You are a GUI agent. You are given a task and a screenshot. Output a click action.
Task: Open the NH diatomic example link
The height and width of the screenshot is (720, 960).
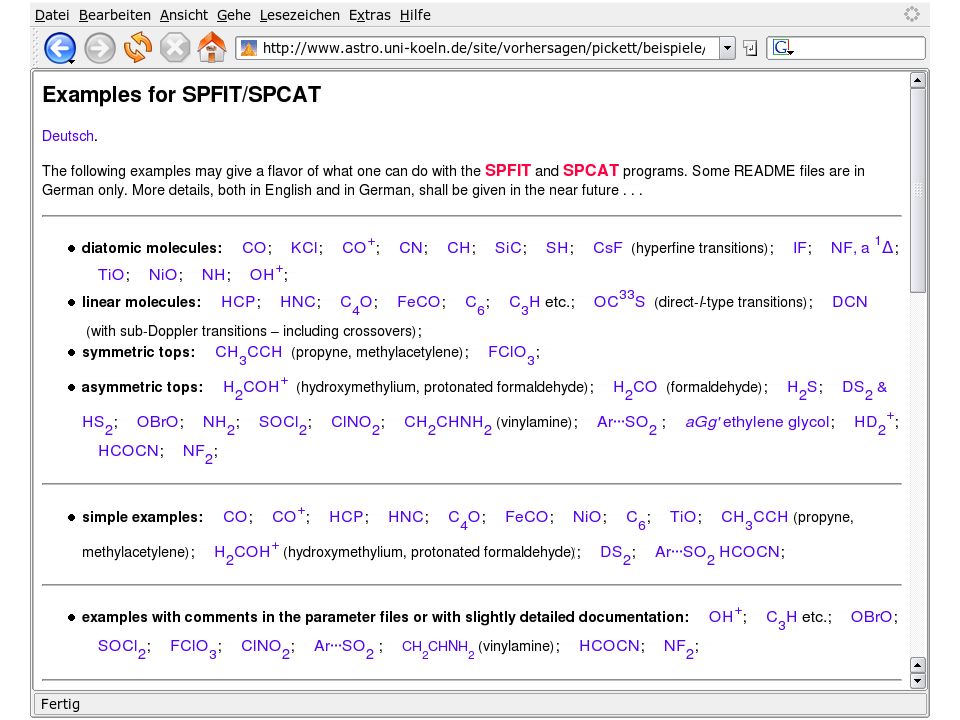pos(214,275)
